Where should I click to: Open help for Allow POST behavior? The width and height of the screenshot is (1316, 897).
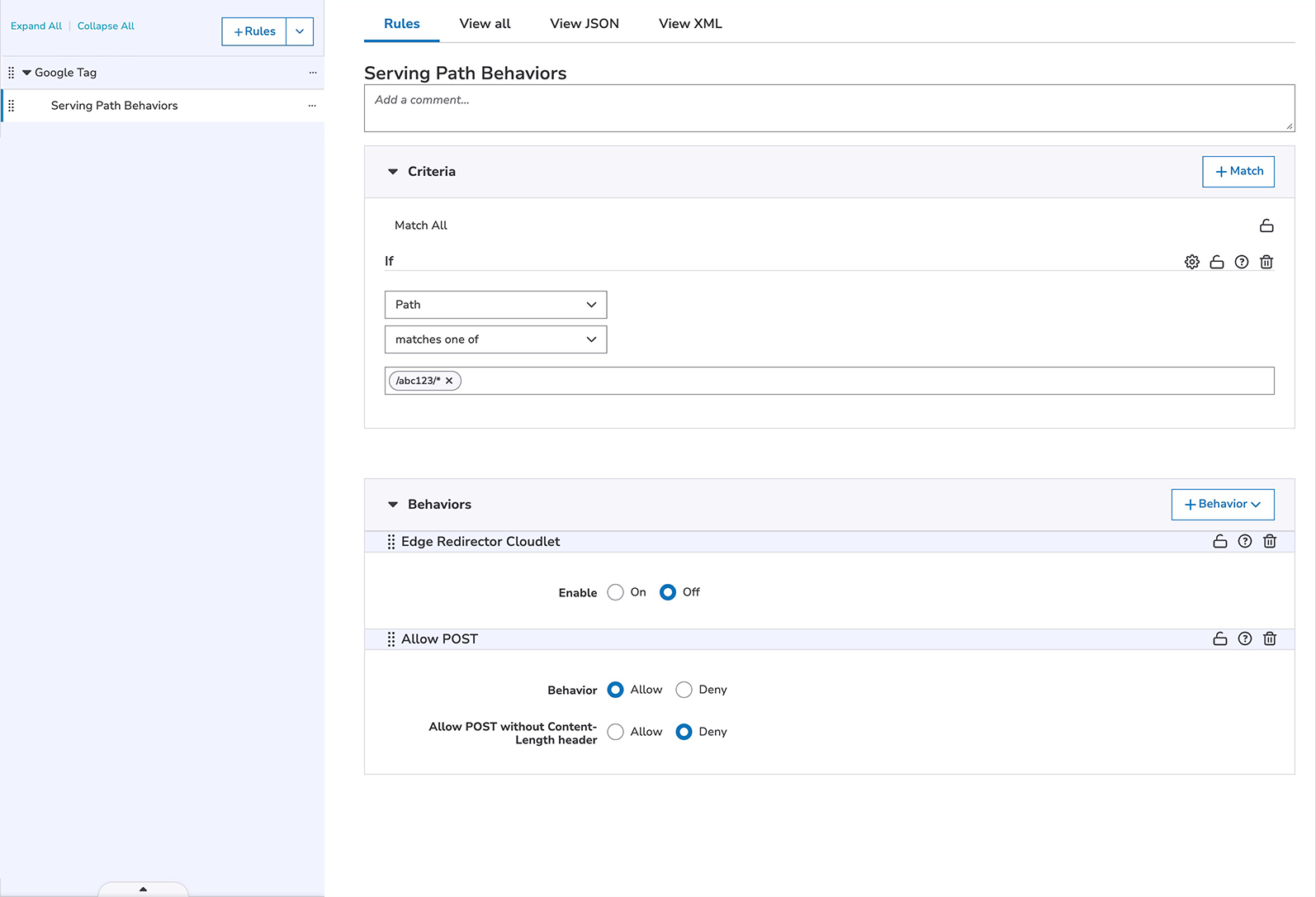[x=1244, y=638]
